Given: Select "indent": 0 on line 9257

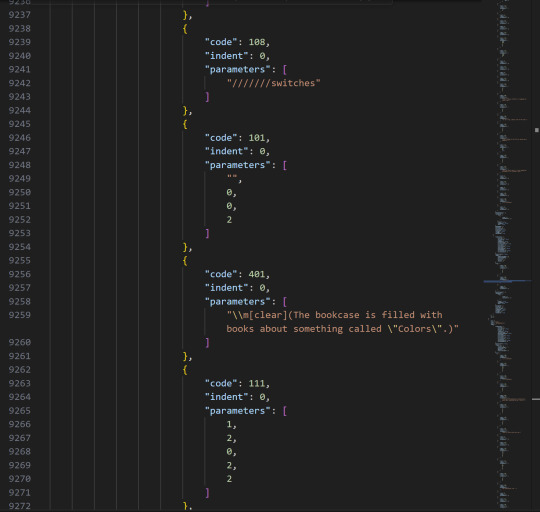Looking at the screenshot, I should point(237,288).
